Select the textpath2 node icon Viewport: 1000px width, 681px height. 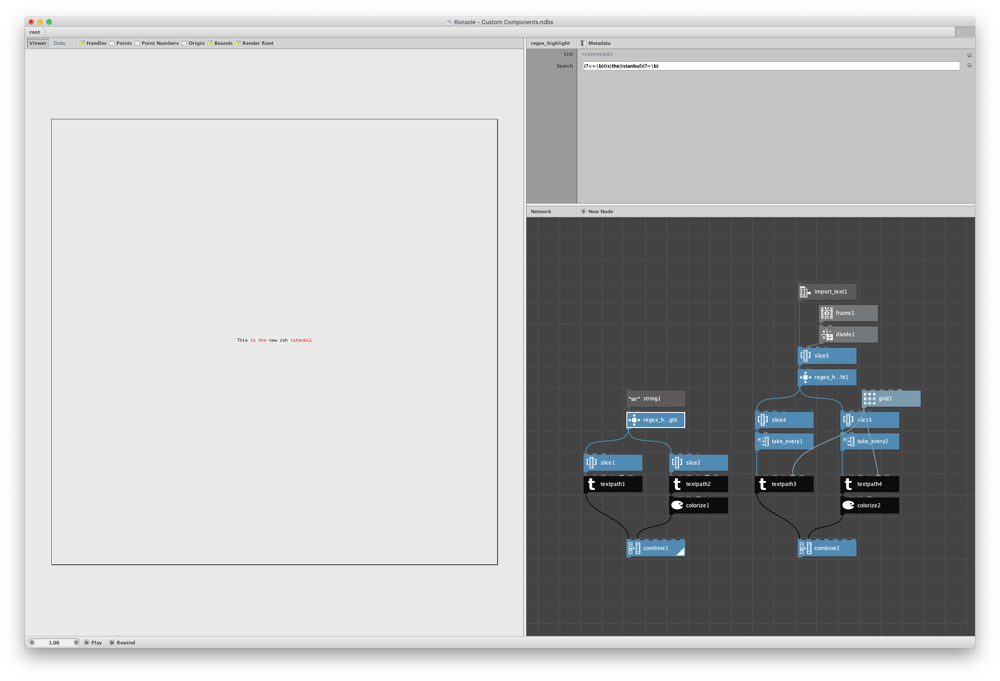(677, 484)
